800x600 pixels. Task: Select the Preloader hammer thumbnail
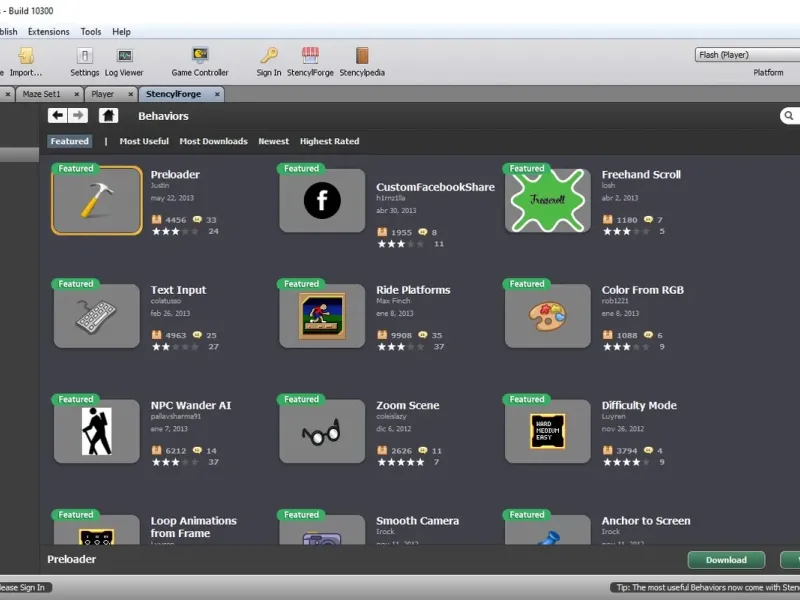[x=96, y=201]
